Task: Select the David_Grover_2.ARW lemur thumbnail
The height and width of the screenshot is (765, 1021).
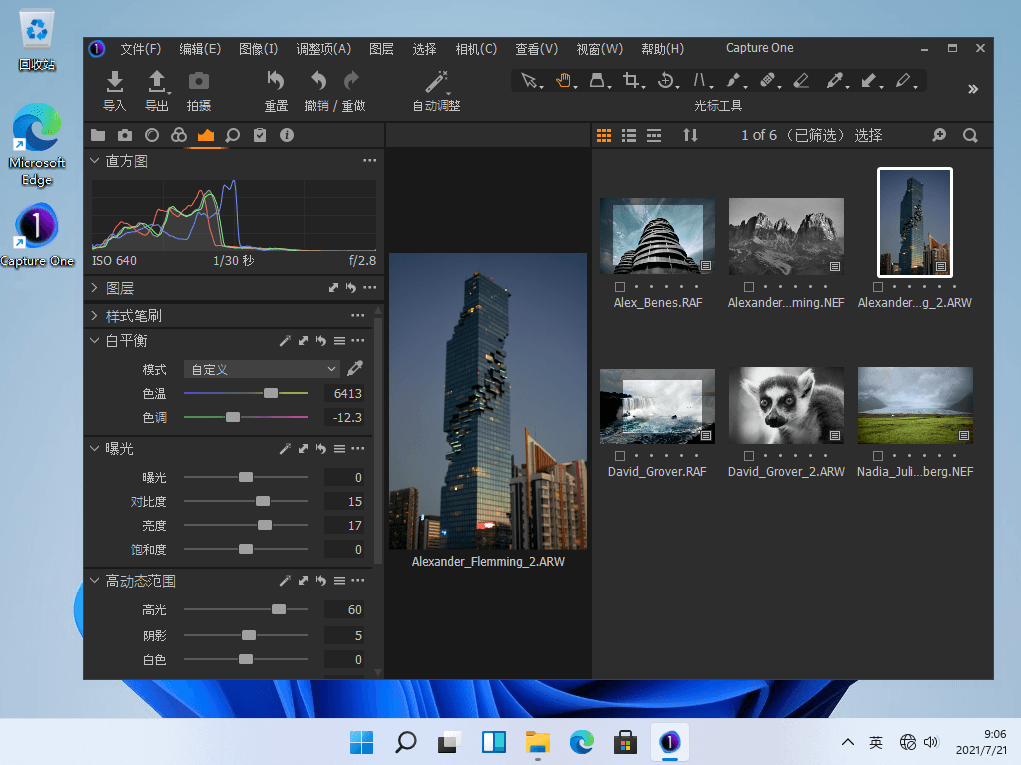Action: point(786,405)
